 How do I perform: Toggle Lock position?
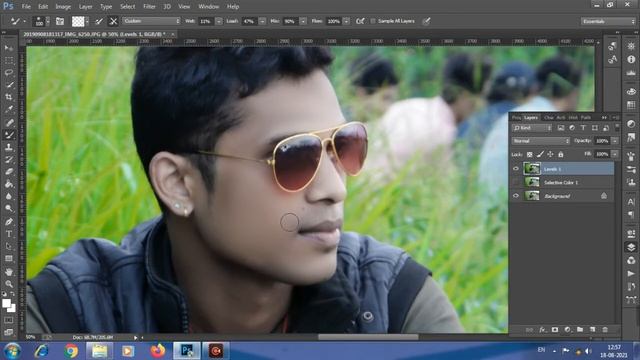pyautogui.click(x=550, y=154)
